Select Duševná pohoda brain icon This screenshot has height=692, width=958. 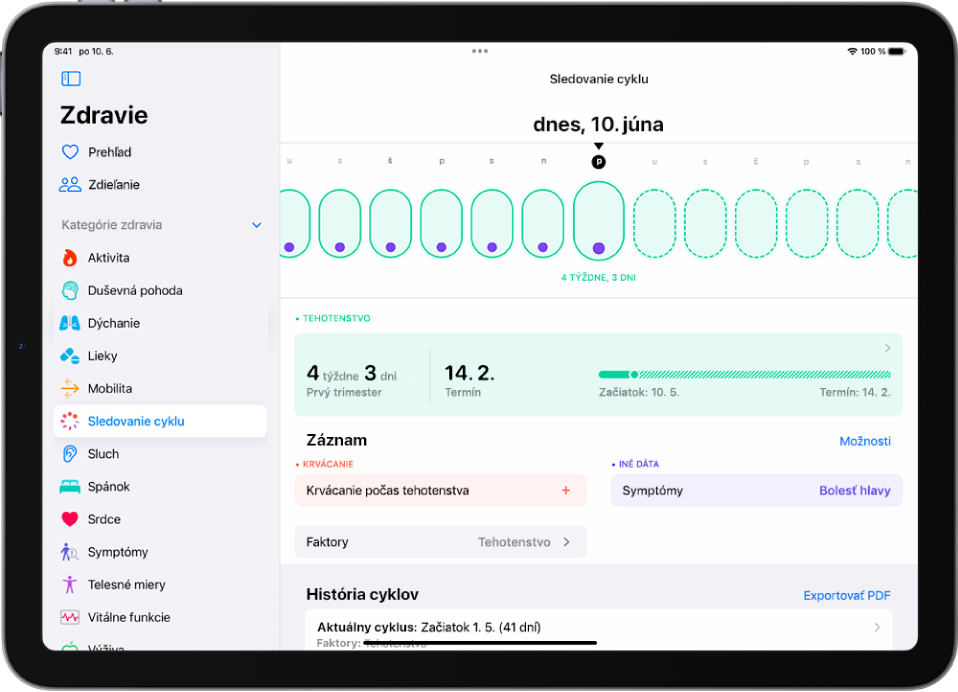[70, 290]
